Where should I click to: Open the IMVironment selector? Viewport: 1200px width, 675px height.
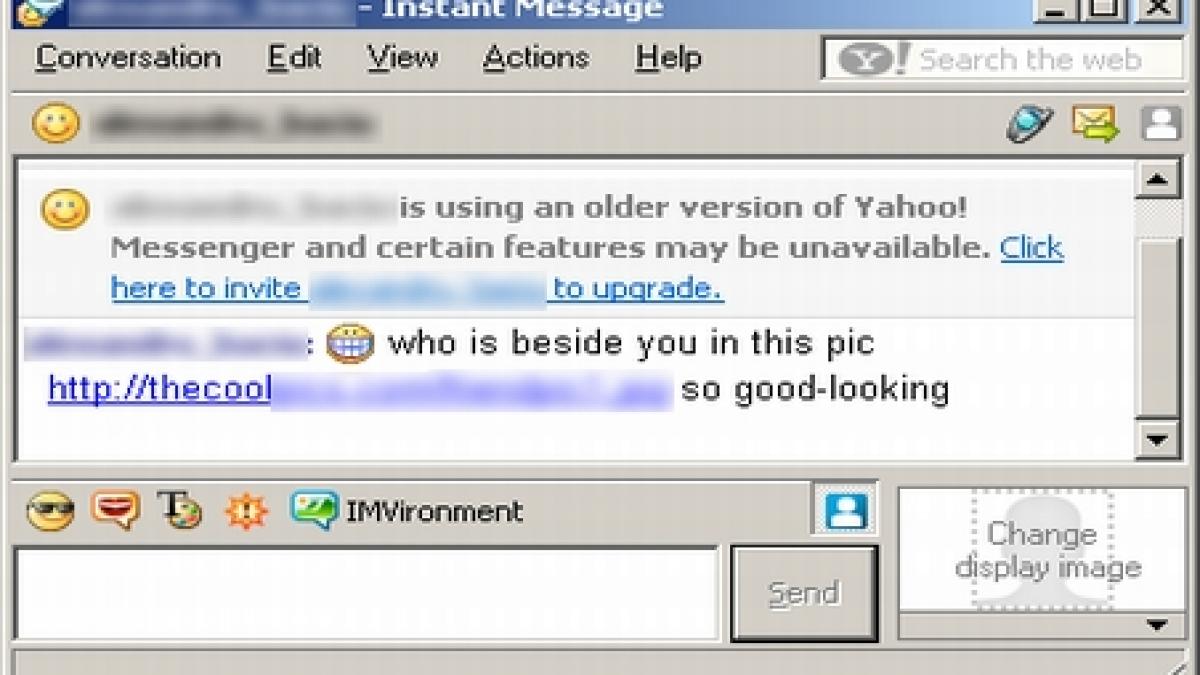[407, 511]
